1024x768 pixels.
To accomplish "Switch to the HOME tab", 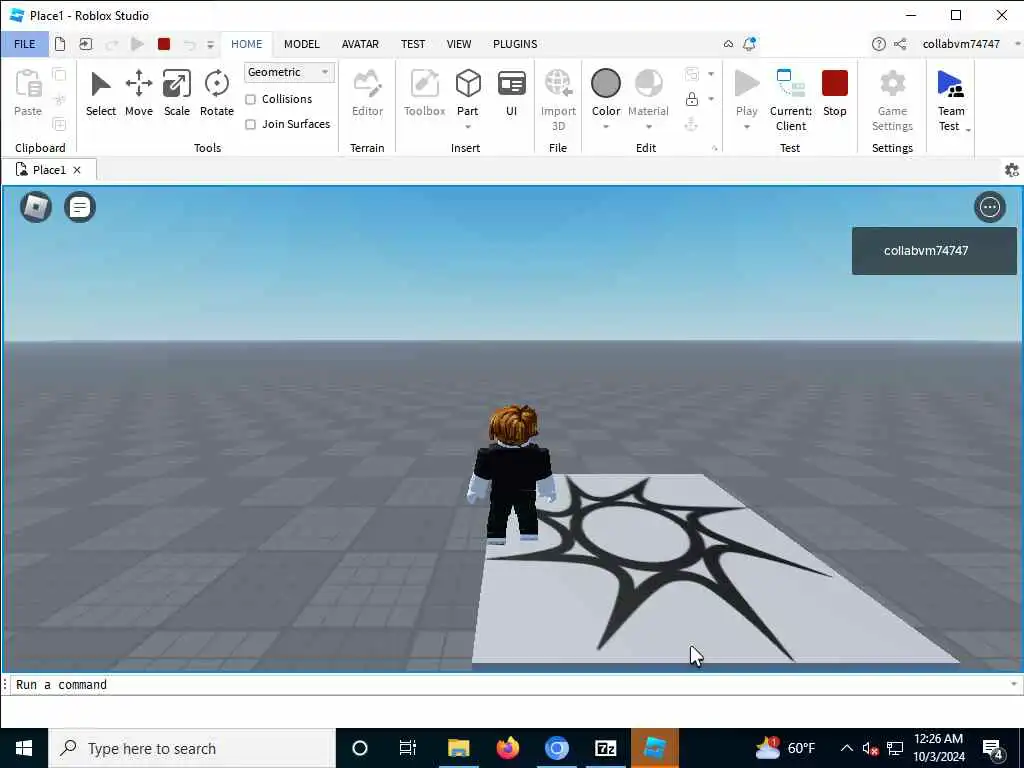I will 246,44.
